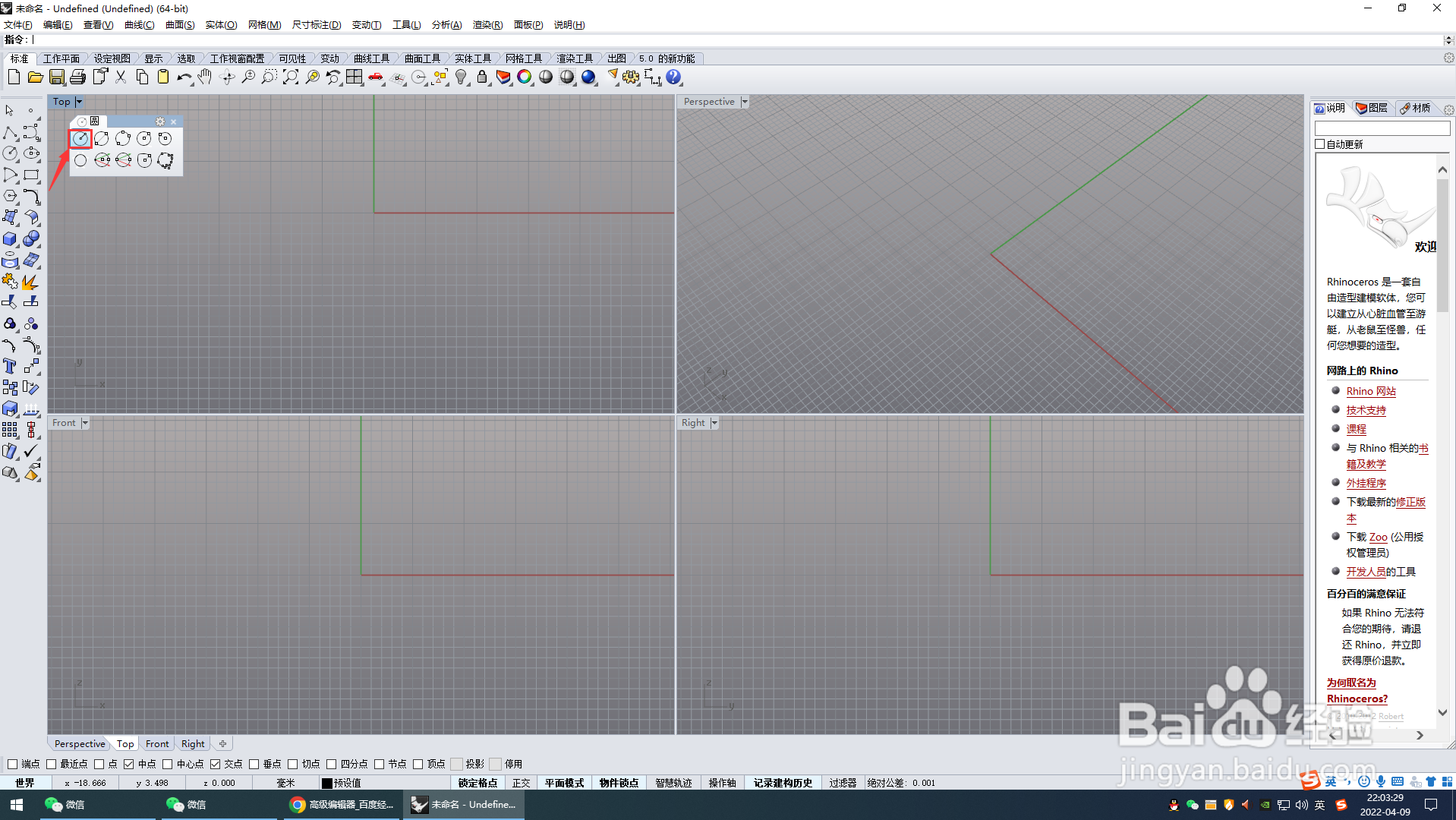Screen dimensions: 1456x820
Task: Open the Perspective viewport dropdown arrow
Action: [x=745, y=102]
